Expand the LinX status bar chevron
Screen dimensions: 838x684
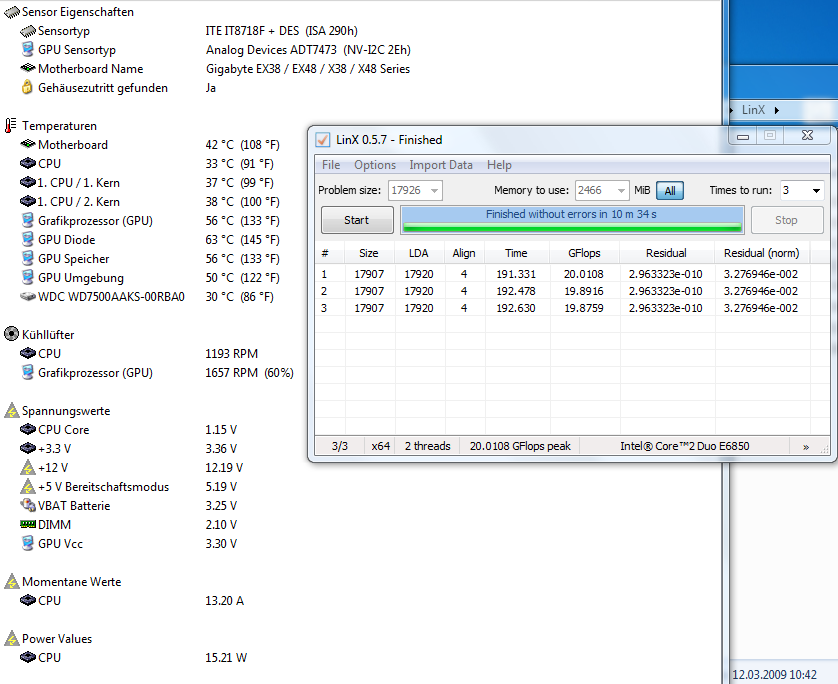coord(806,447)
